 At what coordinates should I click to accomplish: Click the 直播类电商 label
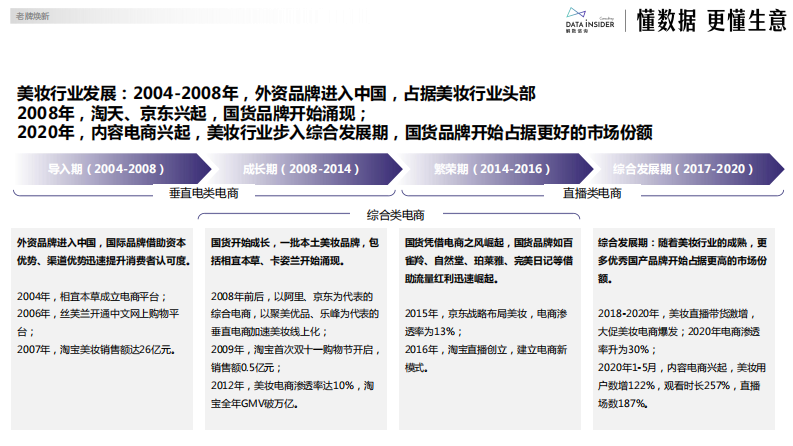[x=592, y=193]
